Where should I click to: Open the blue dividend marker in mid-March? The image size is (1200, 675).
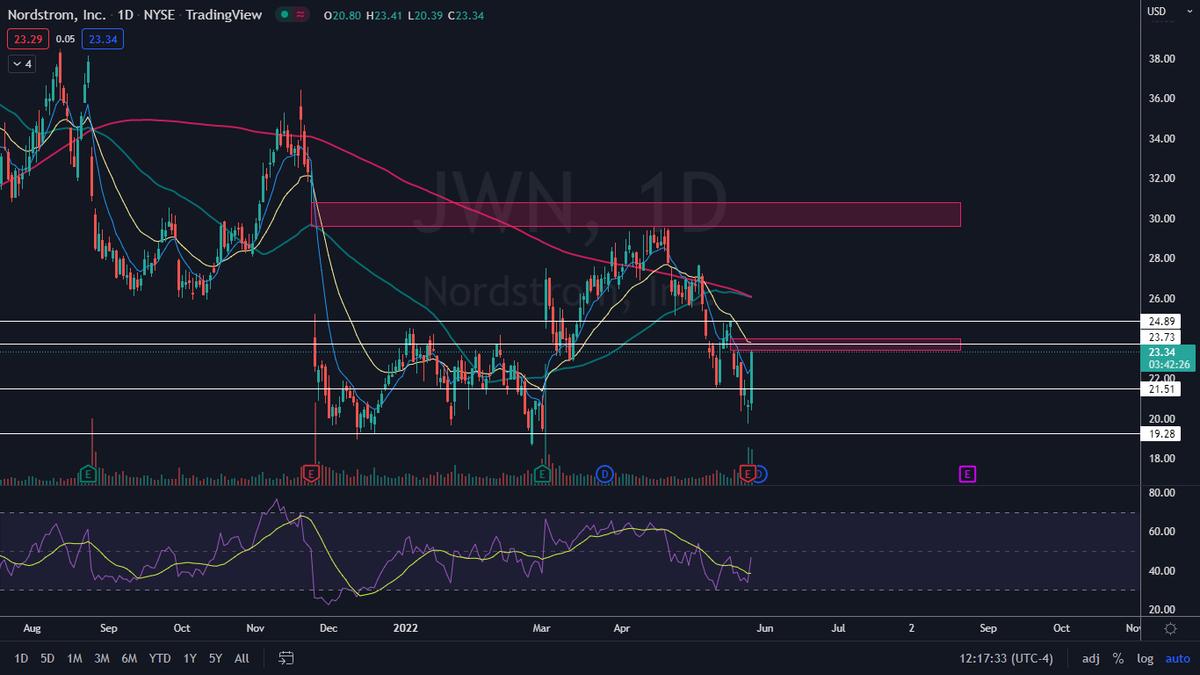pos(604,472)
